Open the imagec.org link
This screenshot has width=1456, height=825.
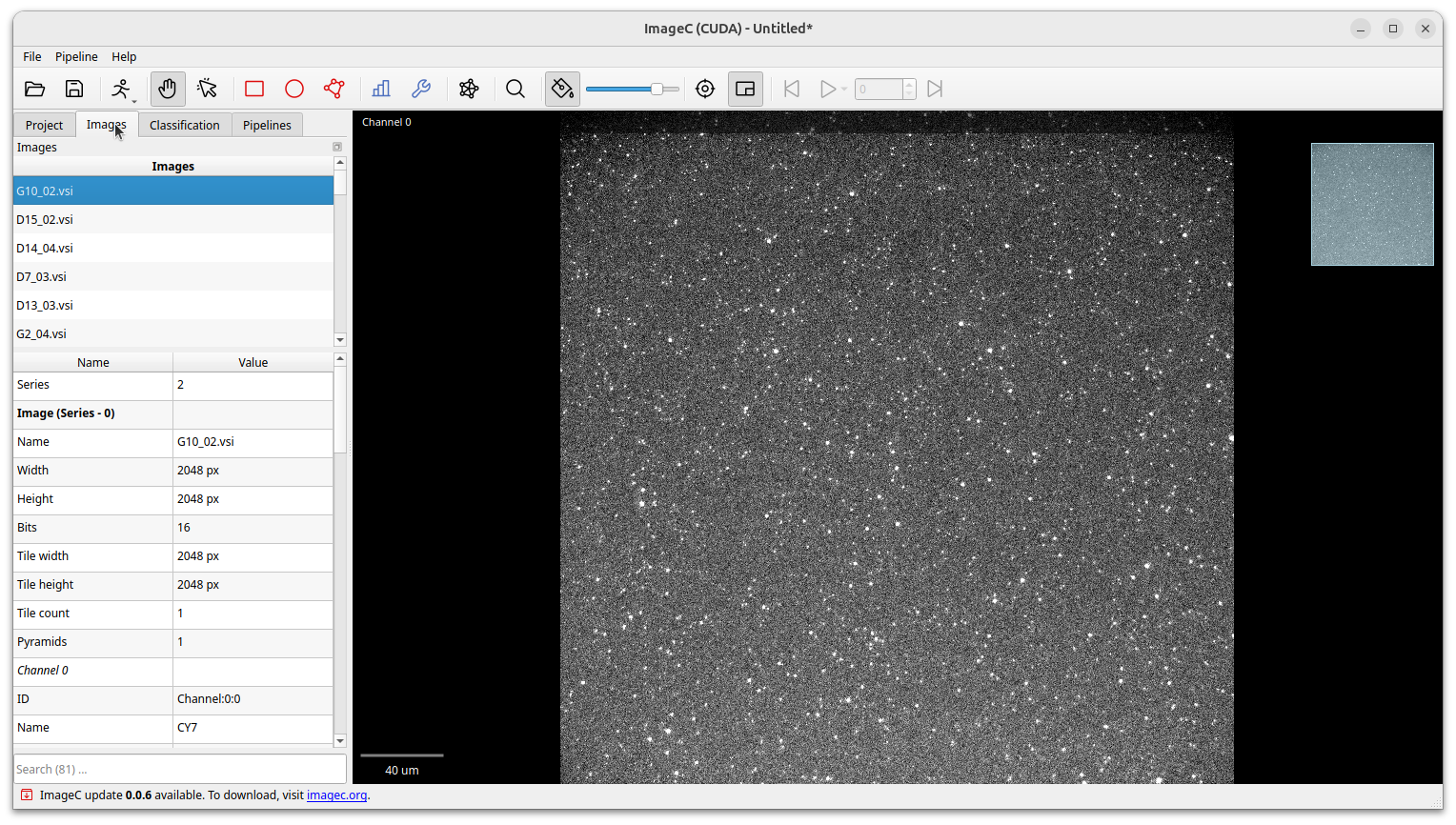click(336, 795)
